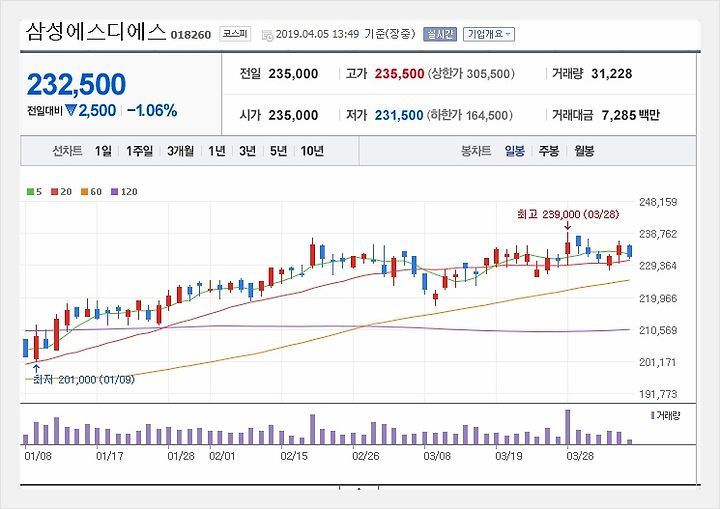Open the 기업개요 dropdown
Viewport: 720px width, 509px height.
click(489, 34)
